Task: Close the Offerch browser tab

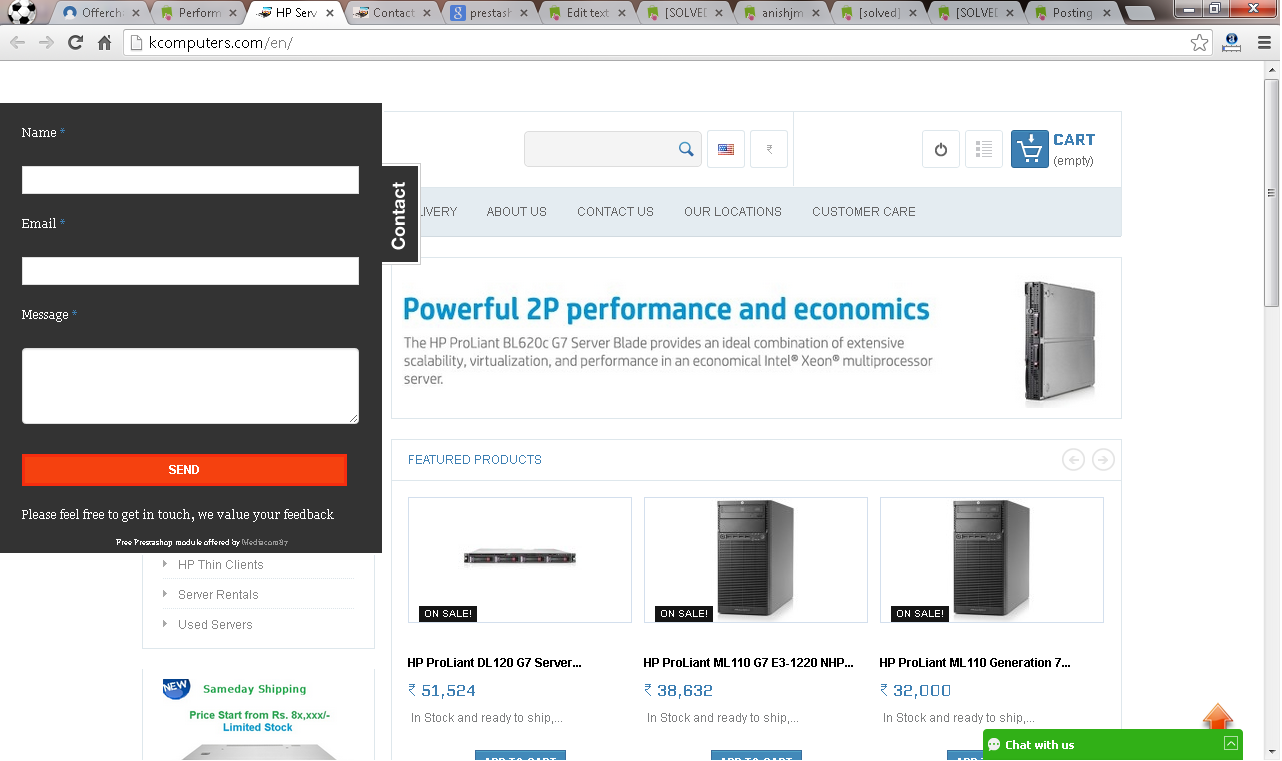Action: coord(138,13)
